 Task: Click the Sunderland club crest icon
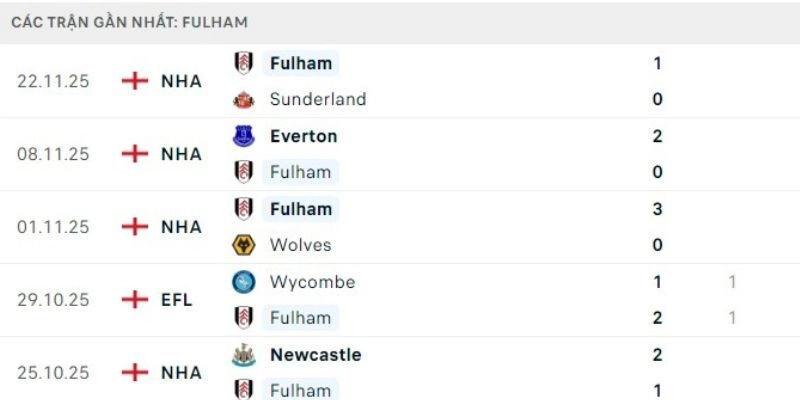tap(242, 100)
